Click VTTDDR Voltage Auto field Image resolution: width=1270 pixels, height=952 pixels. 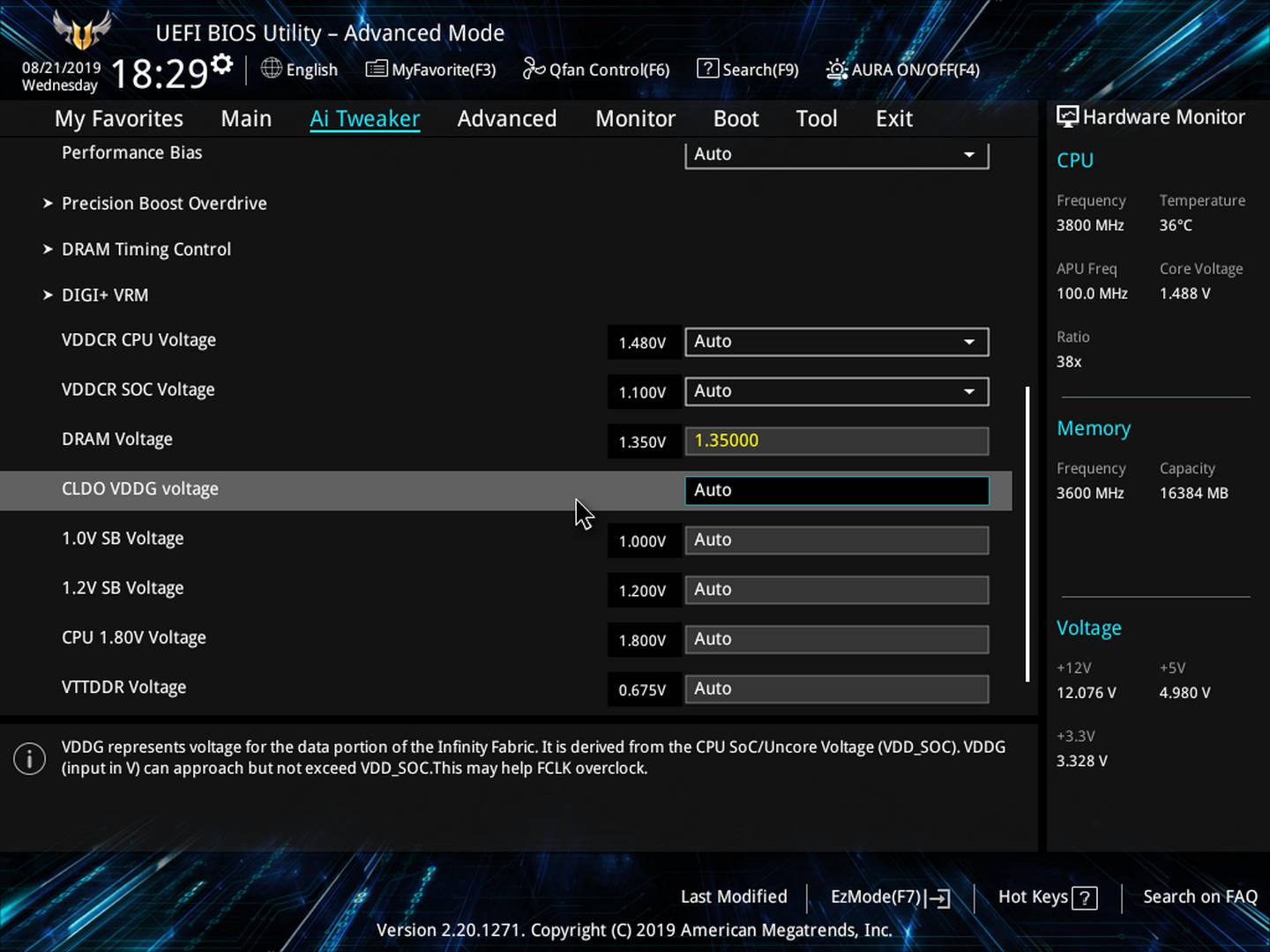[837, 688]
